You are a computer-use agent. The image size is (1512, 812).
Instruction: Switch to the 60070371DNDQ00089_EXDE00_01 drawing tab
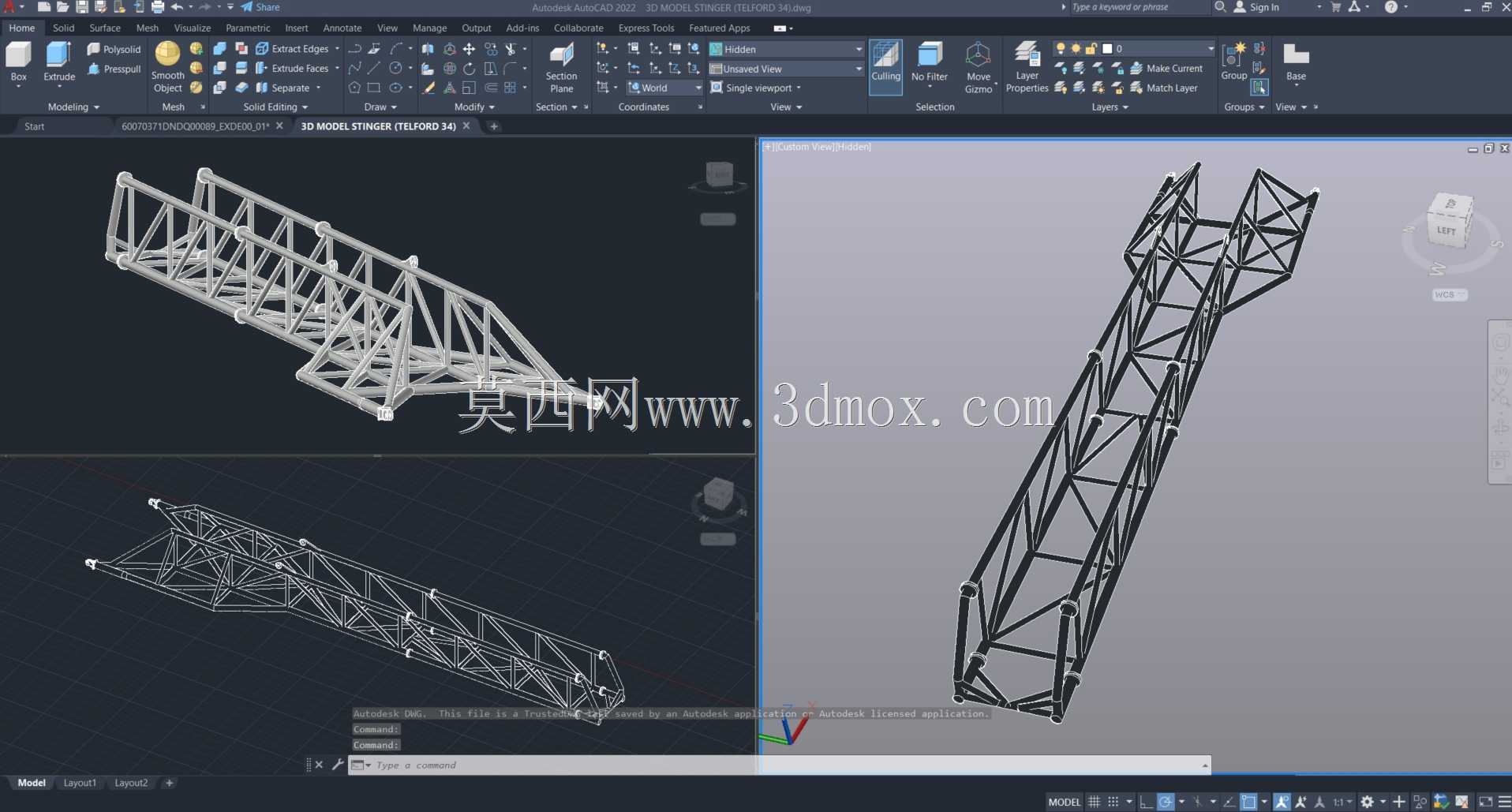pos(195,126)
